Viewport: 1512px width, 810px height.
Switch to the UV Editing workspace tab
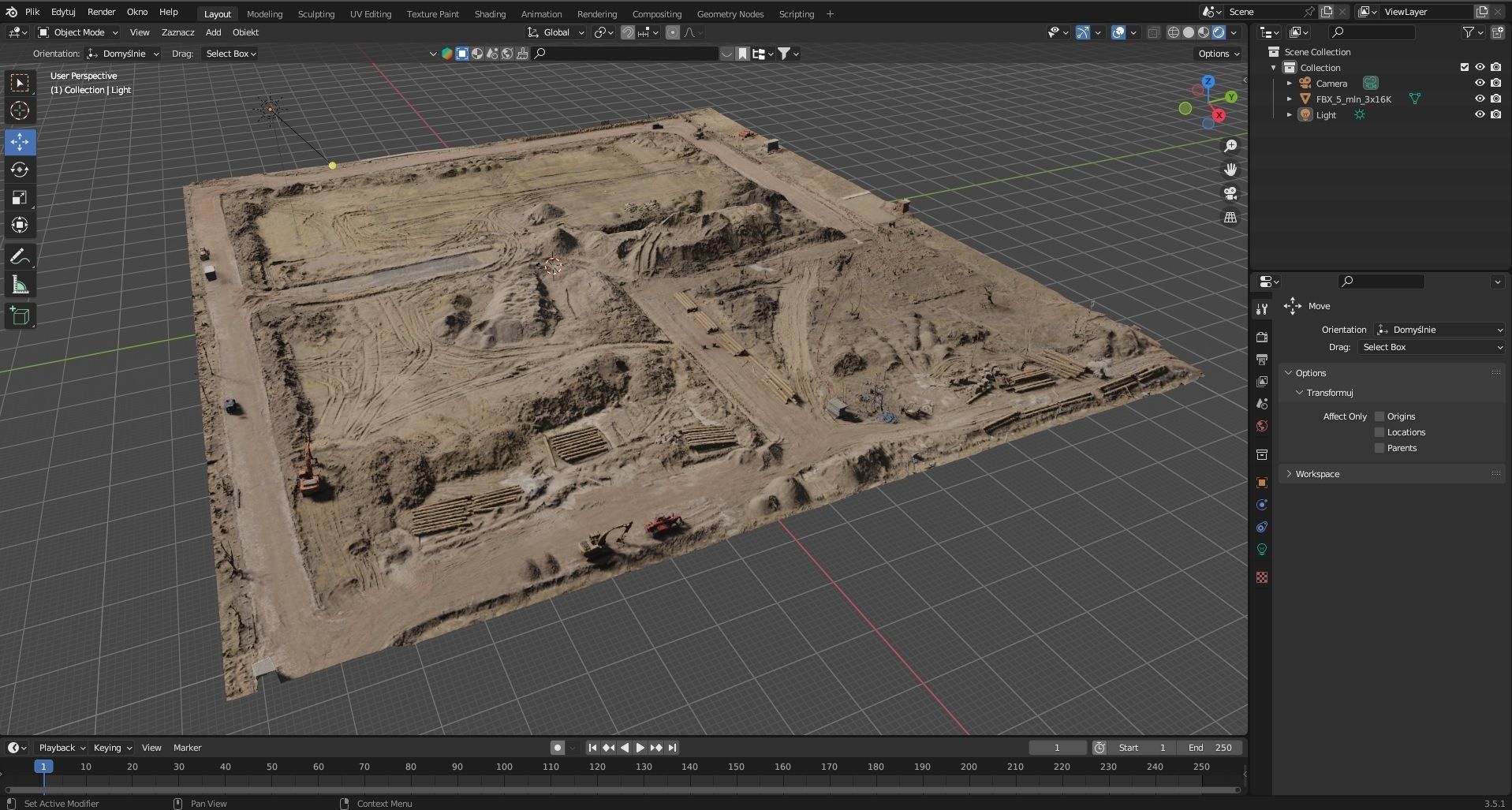click(371, 13)
